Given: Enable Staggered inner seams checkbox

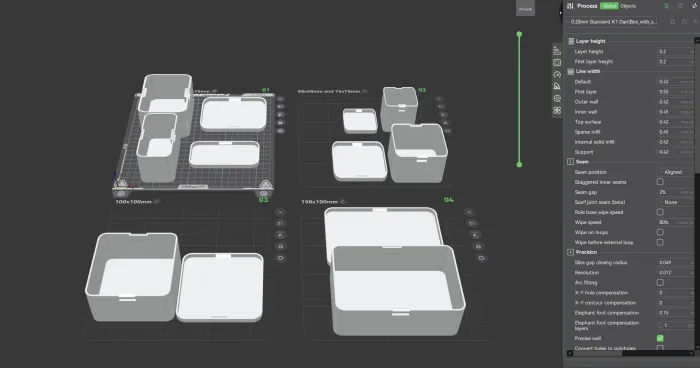Looking at the screenshot, I should pyautogui.click(x=660, y=182).
